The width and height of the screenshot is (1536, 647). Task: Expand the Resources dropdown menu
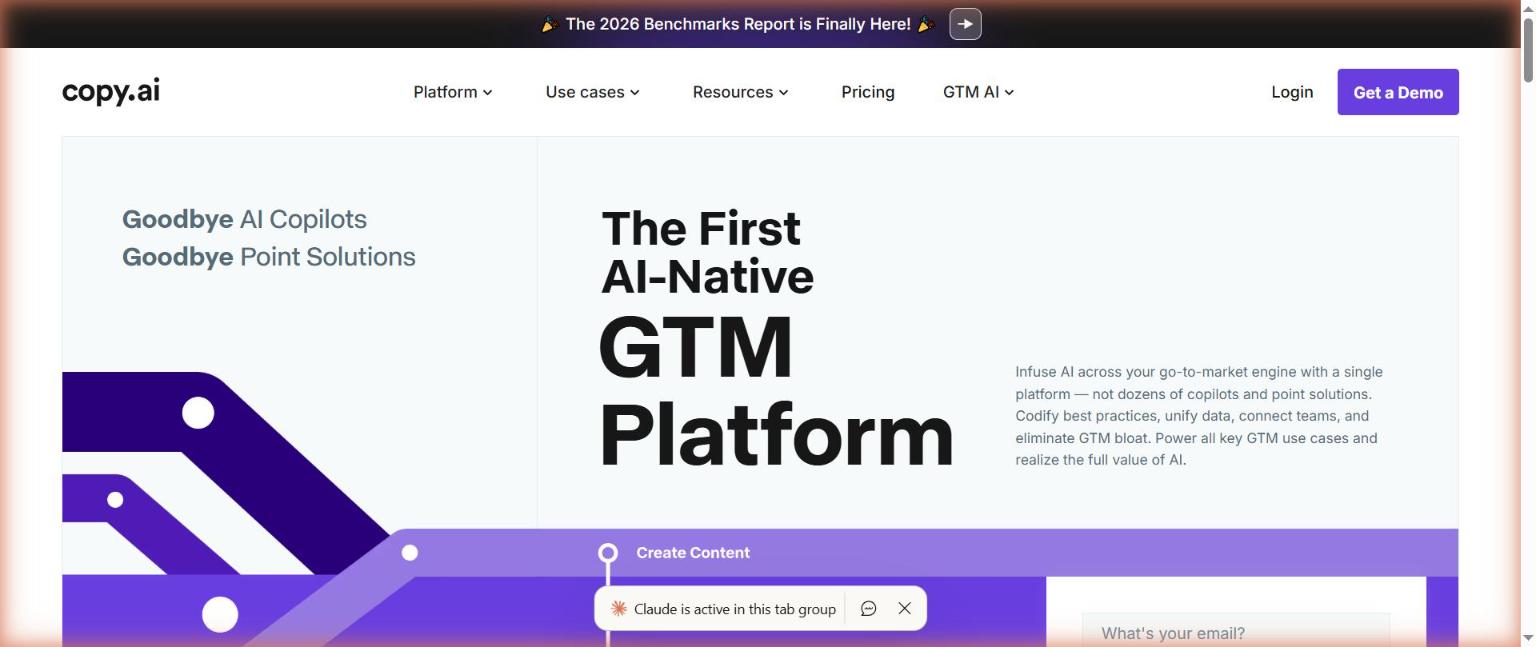(740, 92)
